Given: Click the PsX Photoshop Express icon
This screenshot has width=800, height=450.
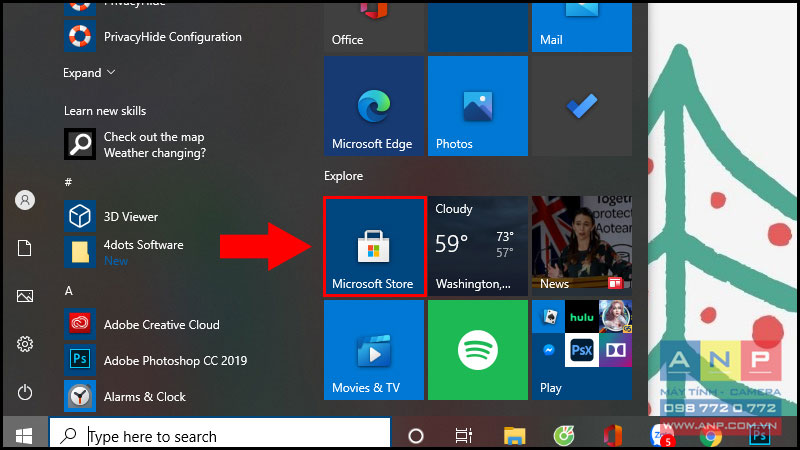Looking at the screenshot, I should click(x=582, y=351).
